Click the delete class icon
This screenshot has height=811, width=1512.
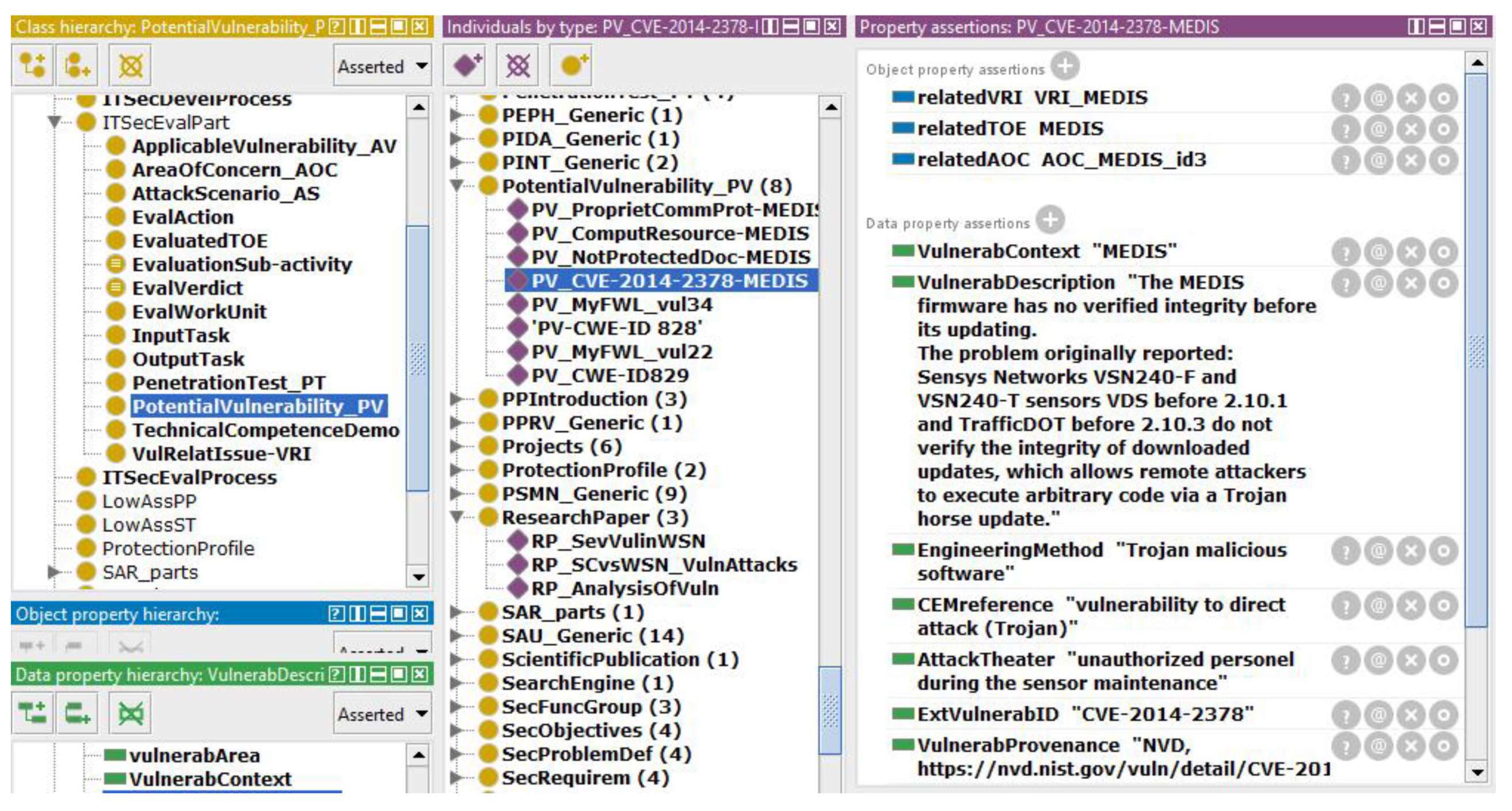(x=130, y=65)
